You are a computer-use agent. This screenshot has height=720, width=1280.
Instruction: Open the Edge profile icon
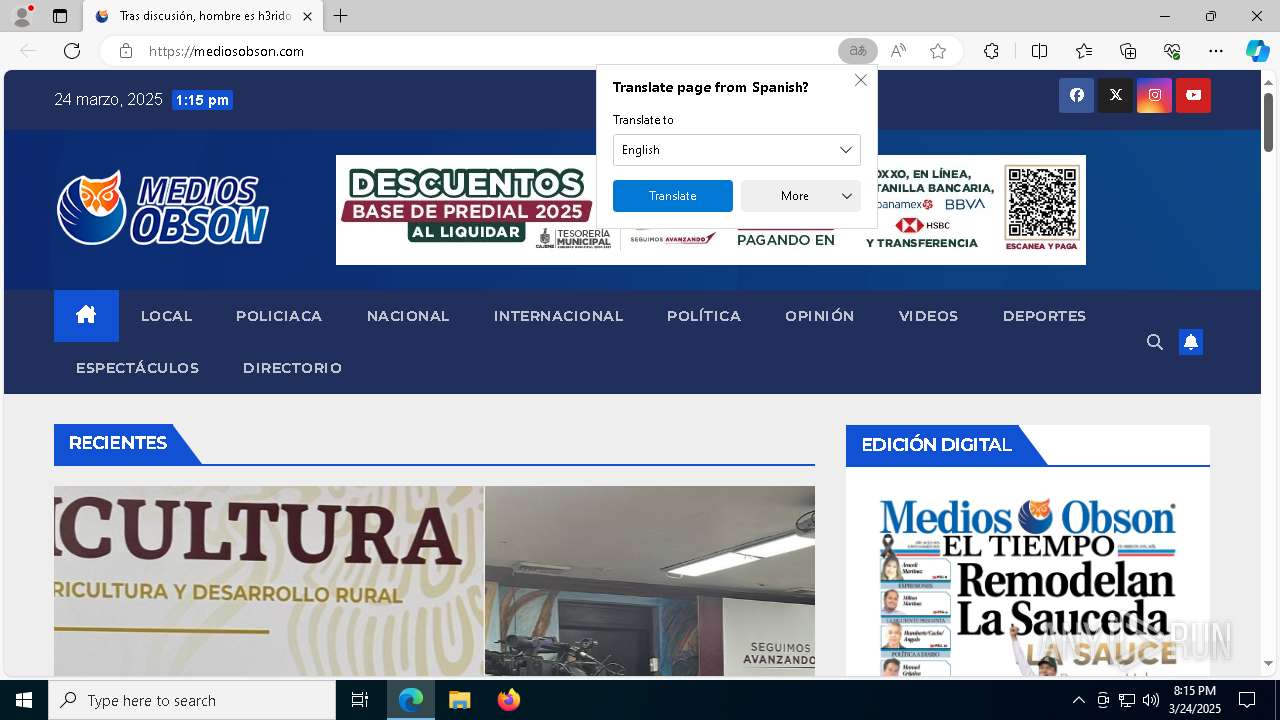pyautogui.click(x=22, y=16)
